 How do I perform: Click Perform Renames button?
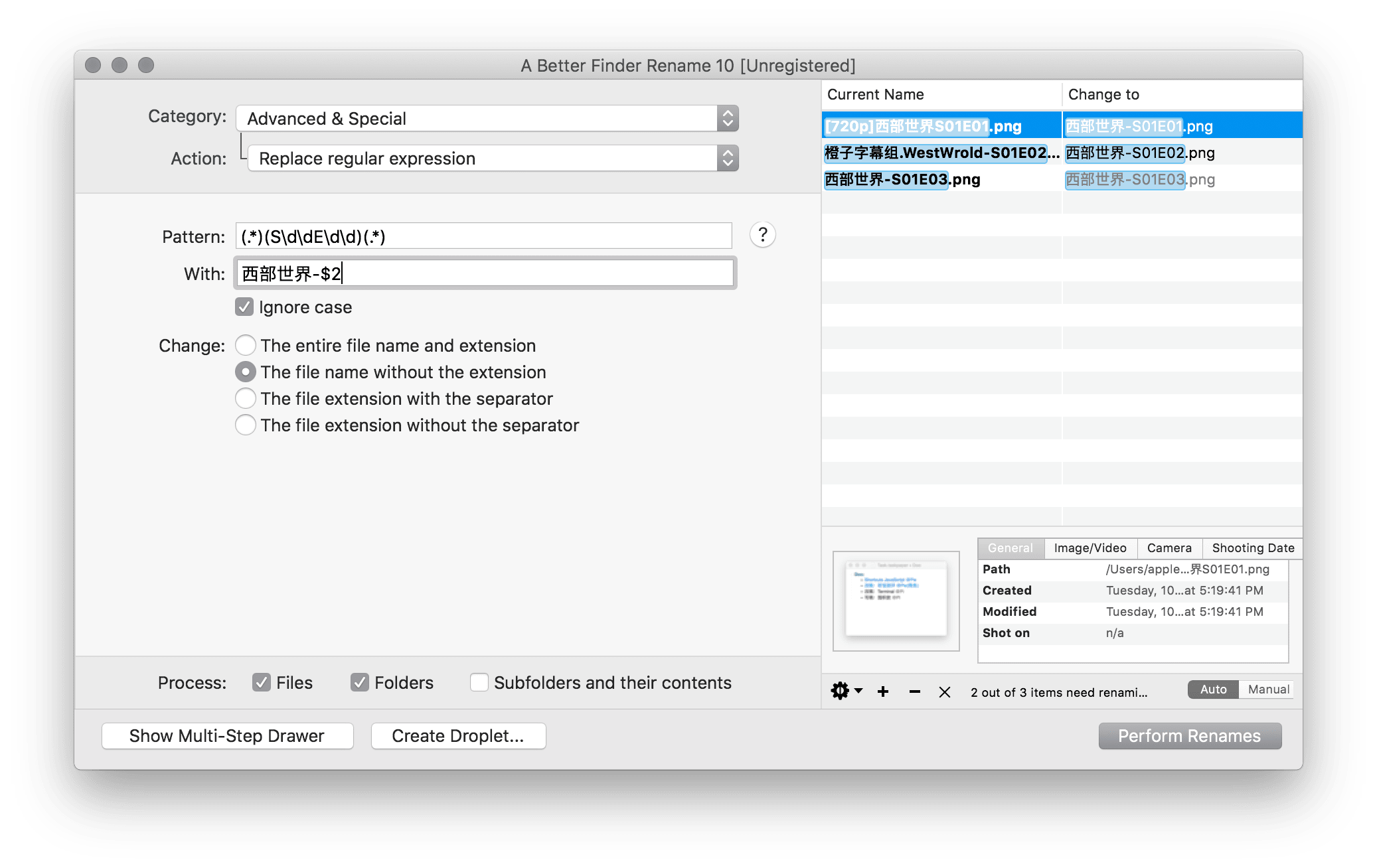(1189, 736)
